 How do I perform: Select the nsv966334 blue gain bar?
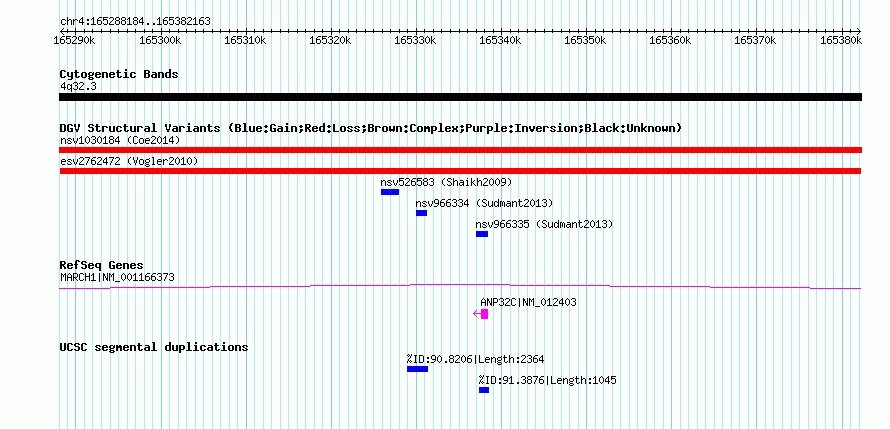(x=421, y=213)
